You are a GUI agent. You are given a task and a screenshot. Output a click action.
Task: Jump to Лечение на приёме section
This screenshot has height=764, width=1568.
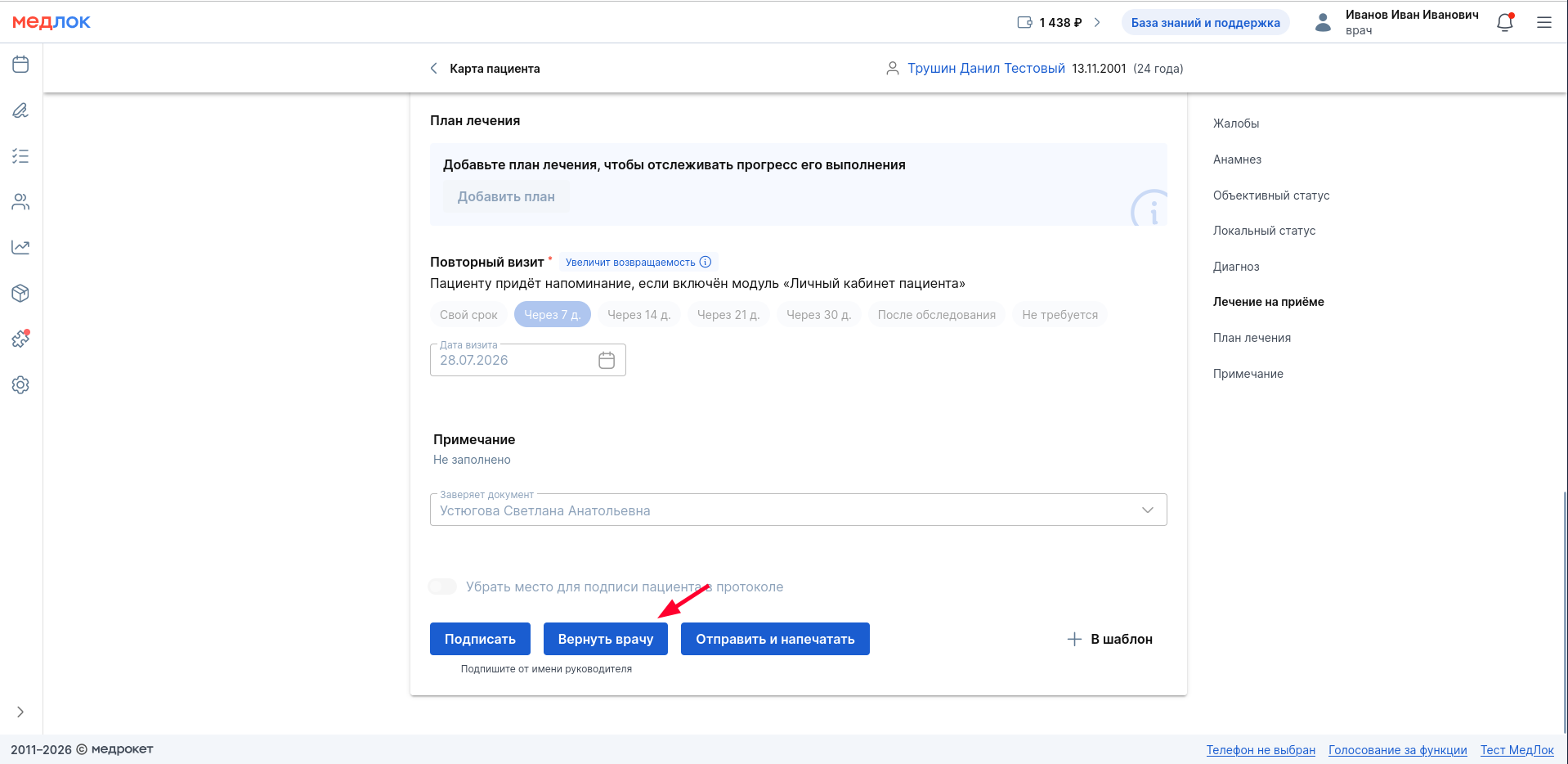pos(1268,302)
